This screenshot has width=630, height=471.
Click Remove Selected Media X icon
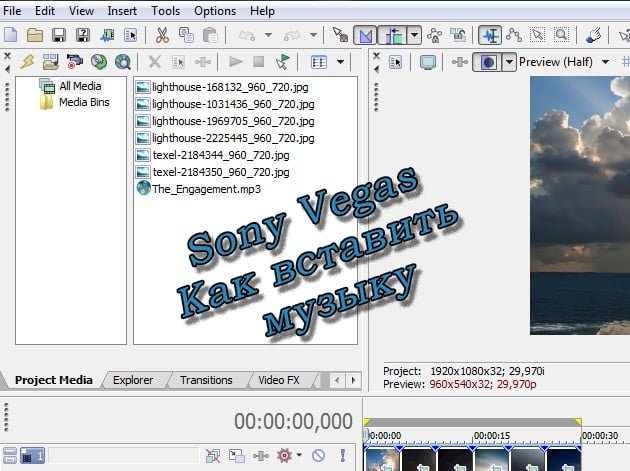coord(155,62)
